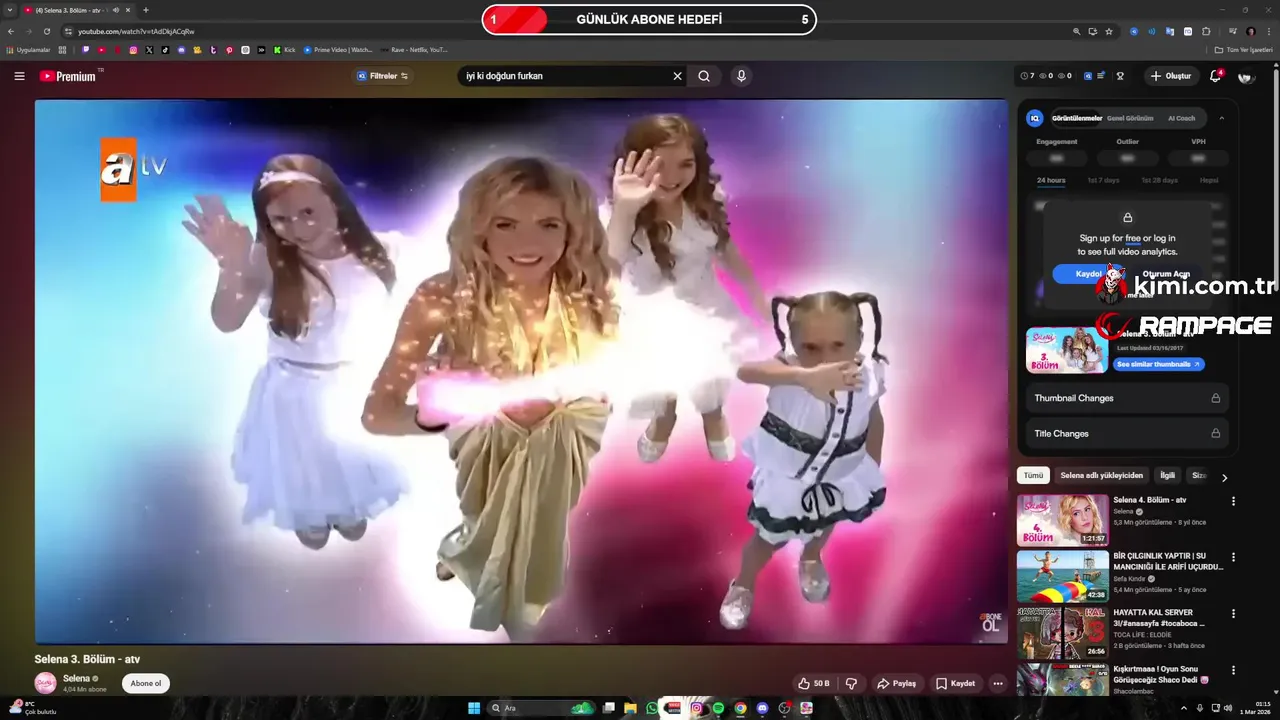
Task: Like the video with thumbs up 50 B
Action: 813,684
